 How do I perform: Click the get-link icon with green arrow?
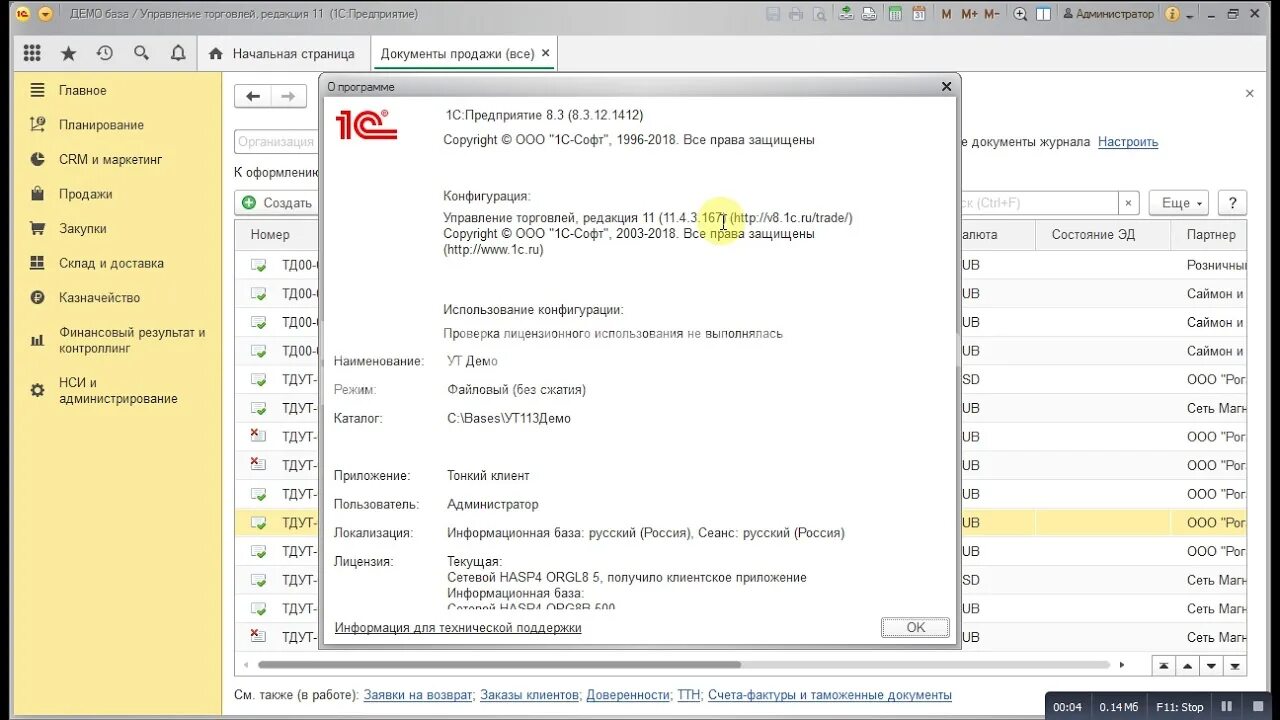846,14
